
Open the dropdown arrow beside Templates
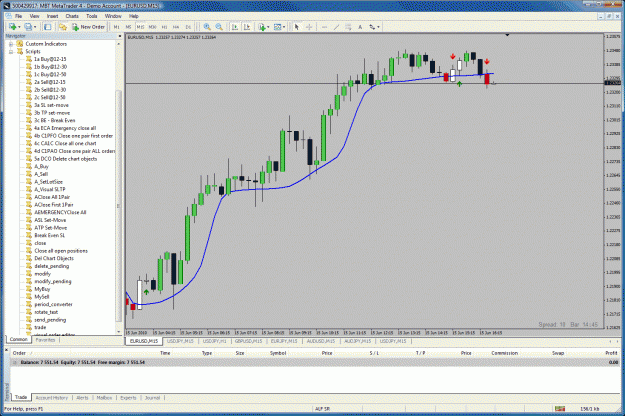[x=284, y=27]
